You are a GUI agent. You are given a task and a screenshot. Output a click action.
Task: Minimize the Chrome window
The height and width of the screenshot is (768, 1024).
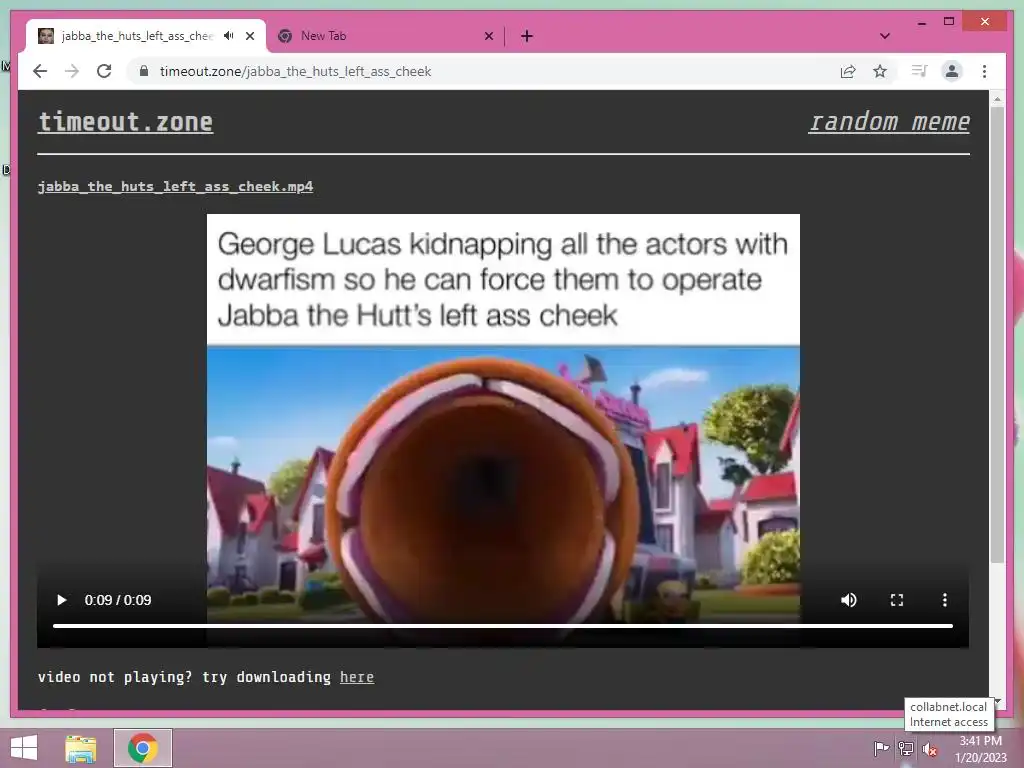click(x=921, y=23)
